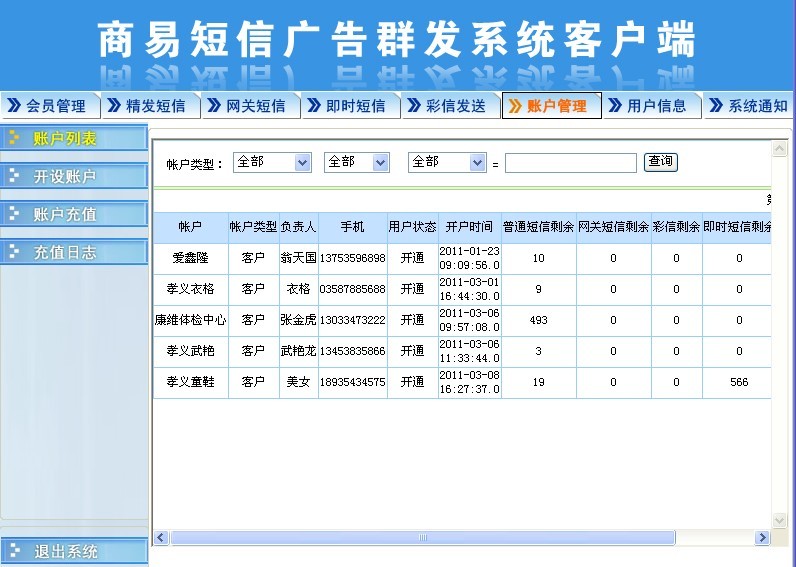Click the chevron icon on 彩信发送
Image resolution: width=796 pixels, height=567 pixels.
click(414, 105)
